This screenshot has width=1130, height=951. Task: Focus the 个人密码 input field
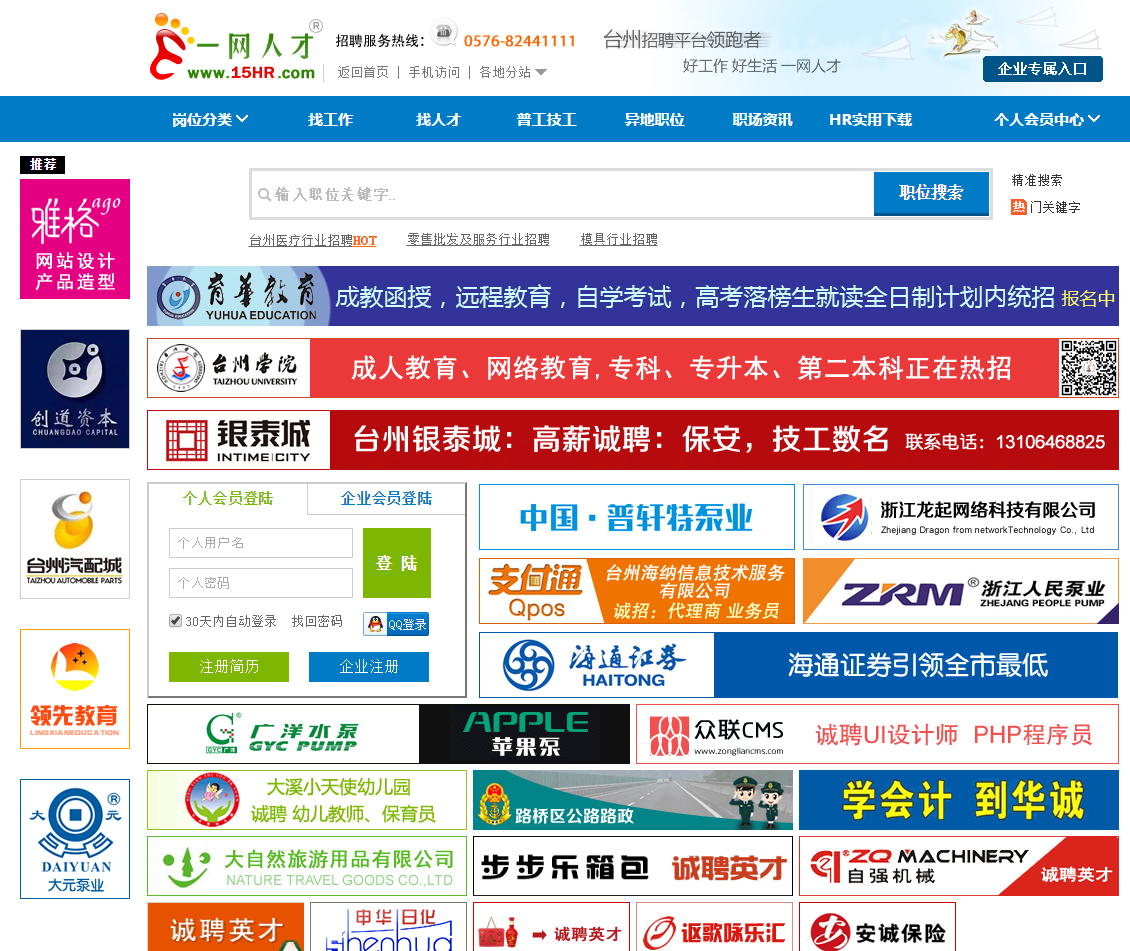point(261,583)
